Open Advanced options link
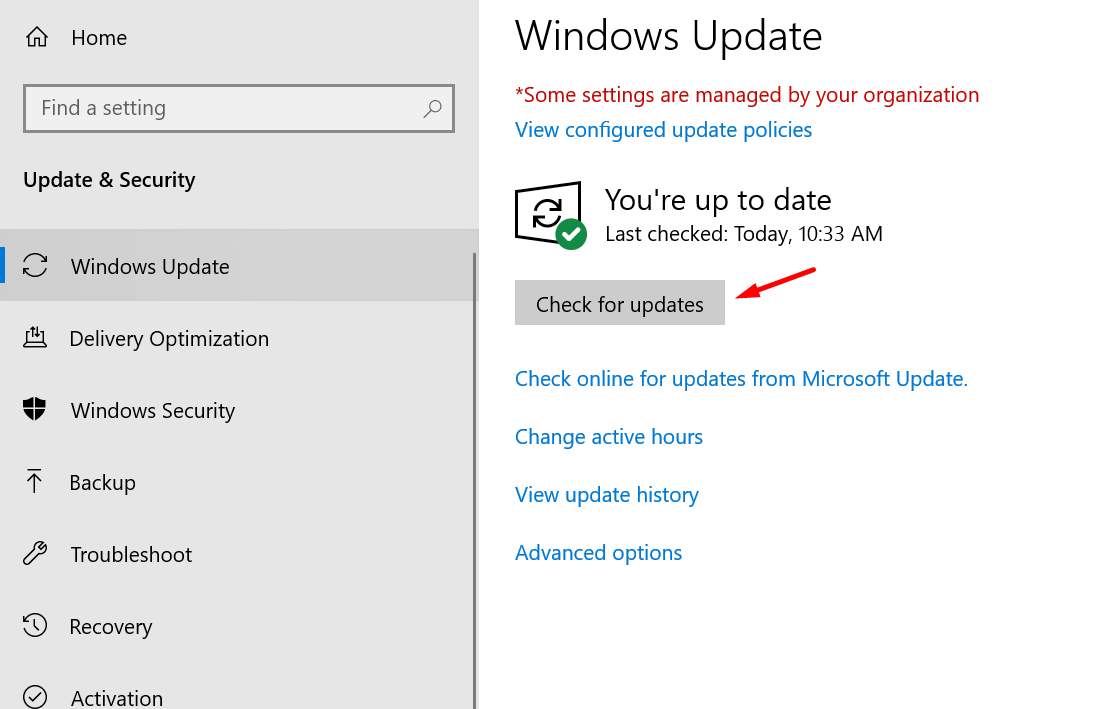The image size is (1102, 709). pyautogui.click(x=598, y=553)
